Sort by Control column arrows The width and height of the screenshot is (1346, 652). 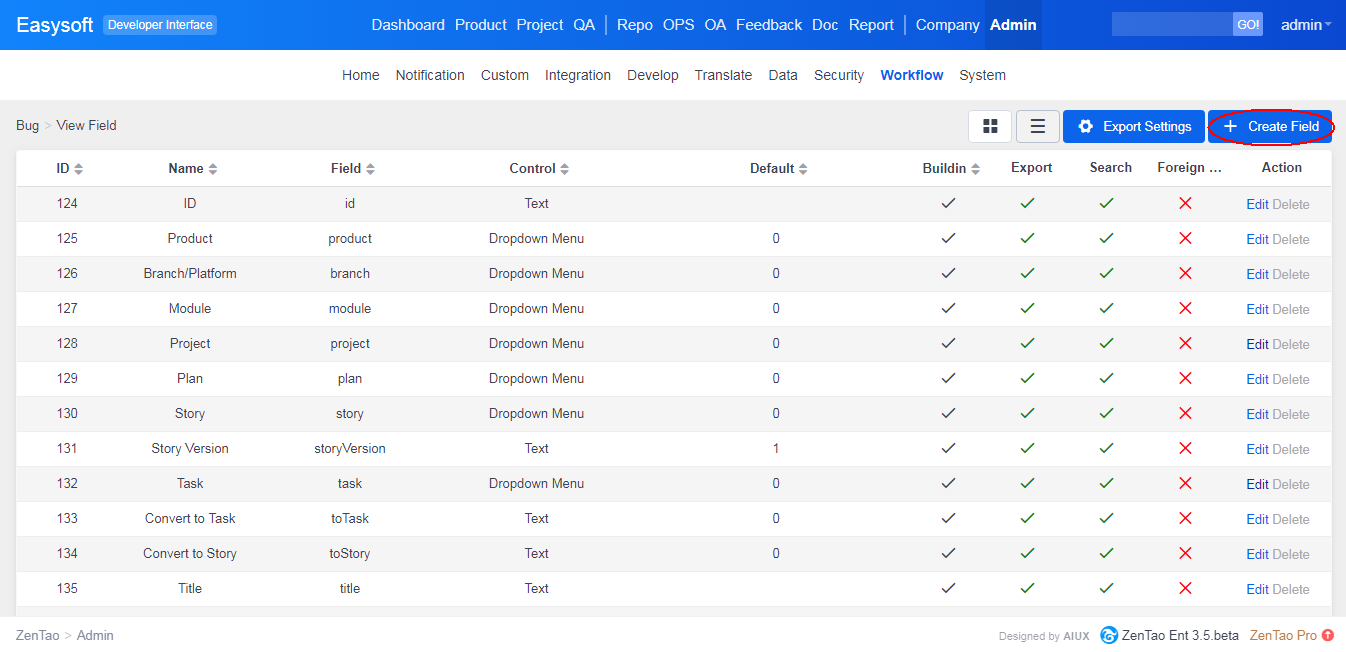(x=564, y=169)
